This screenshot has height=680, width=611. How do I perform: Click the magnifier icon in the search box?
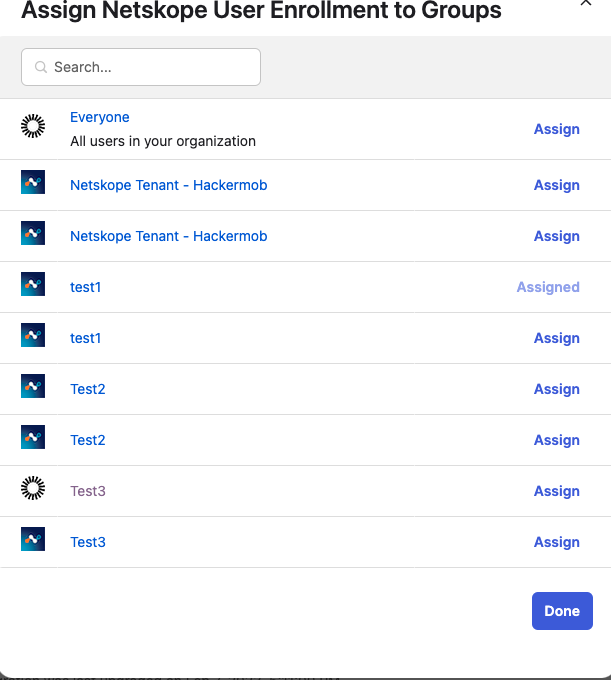pos(41,67)
